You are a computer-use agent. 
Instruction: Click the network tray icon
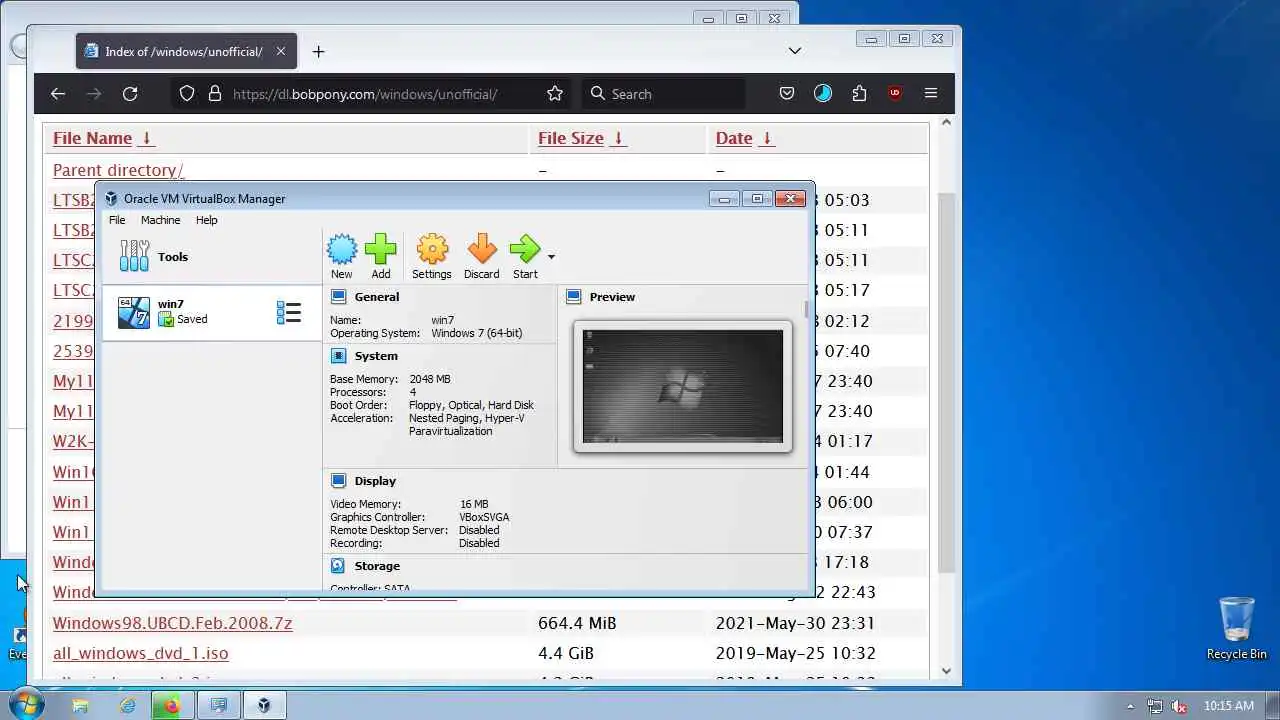click(1155, 706)
